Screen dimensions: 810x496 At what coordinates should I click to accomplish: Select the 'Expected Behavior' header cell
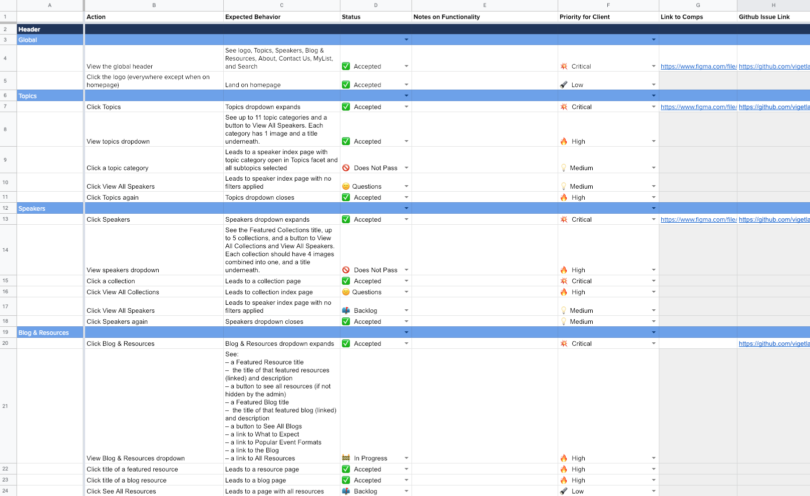click(x=282, y=17)
